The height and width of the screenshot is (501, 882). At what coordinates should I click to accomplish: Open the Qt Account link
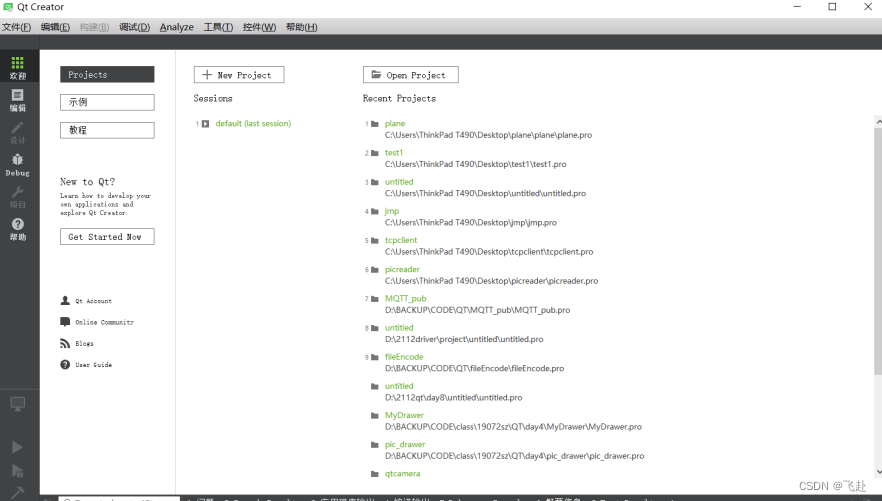coord(93,301)
